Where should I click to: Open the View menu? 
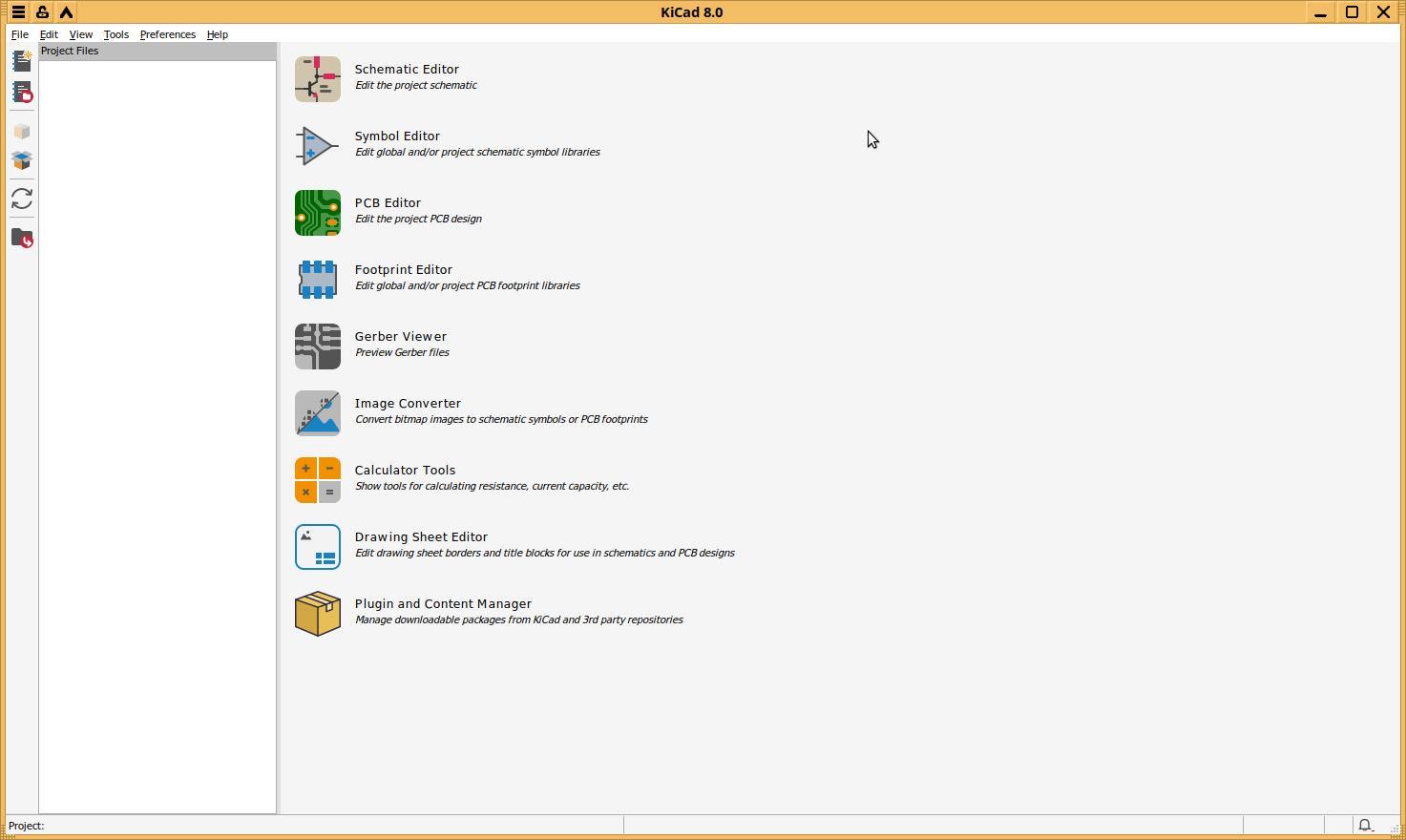(81, 34)
